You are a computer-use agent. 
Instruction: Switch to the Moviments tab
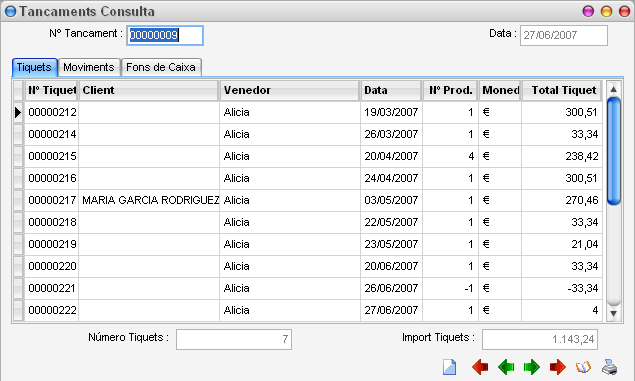tap(89, 67)
